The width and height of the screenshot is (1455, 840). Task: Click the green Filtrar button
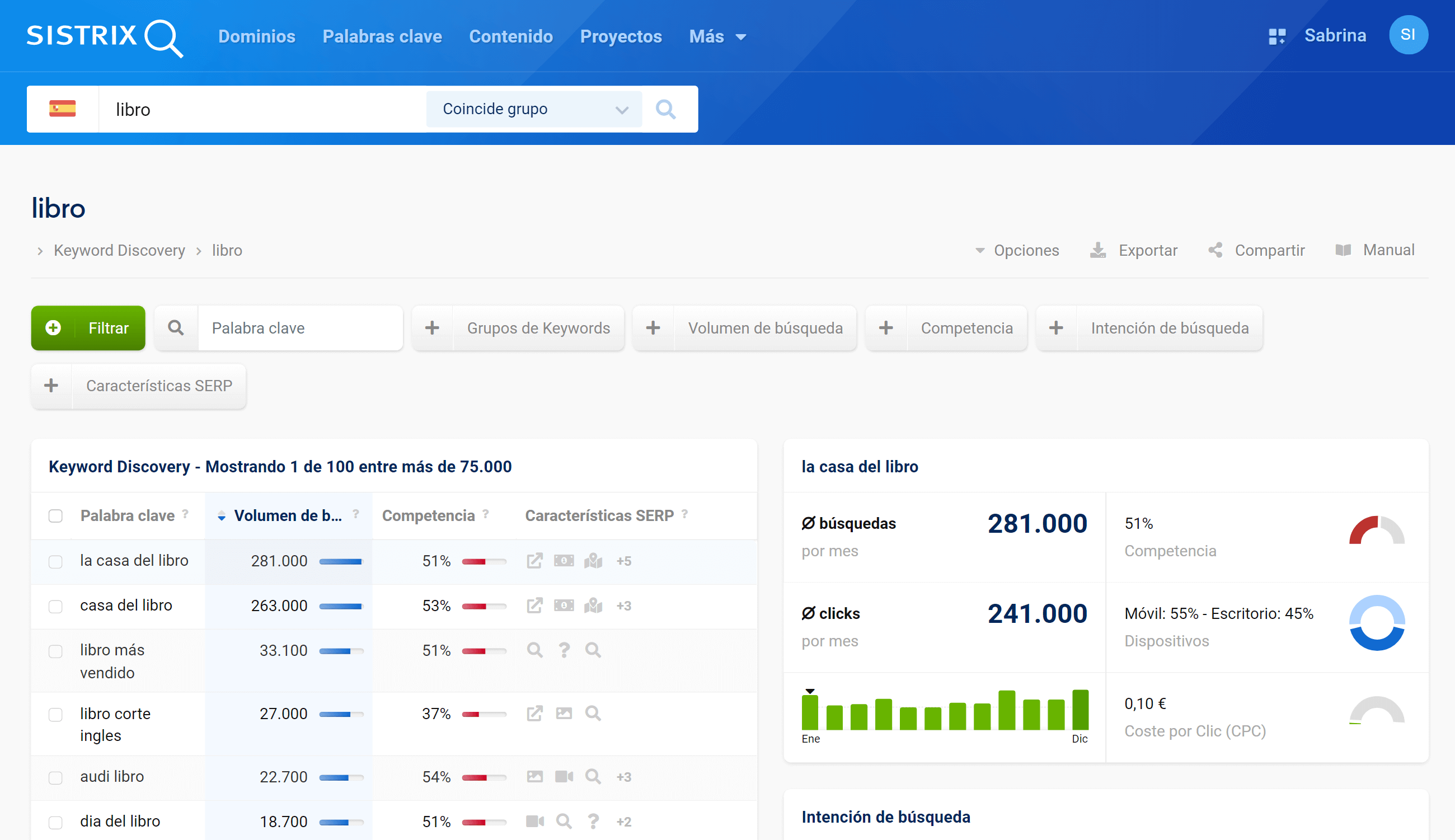[88, 328]
